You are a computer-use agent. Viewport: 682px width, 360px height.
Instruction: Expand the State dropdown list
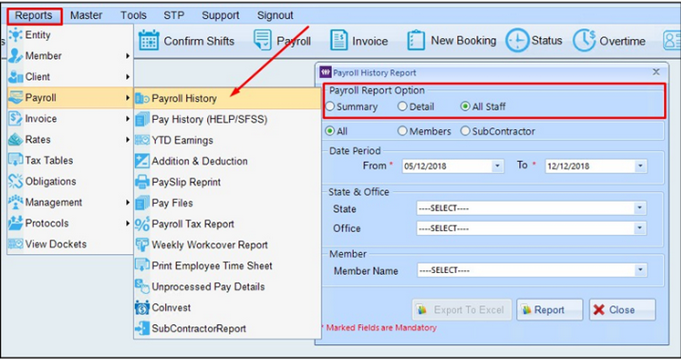639,208
